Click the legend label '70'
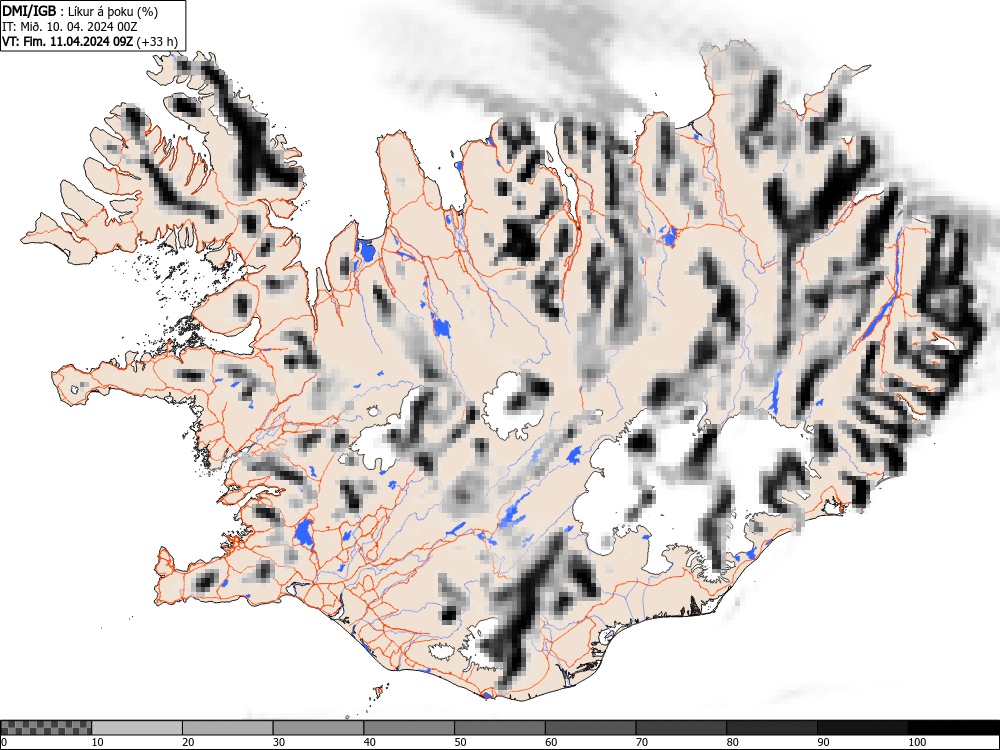 pyautogui.click(x=642, y=742)
